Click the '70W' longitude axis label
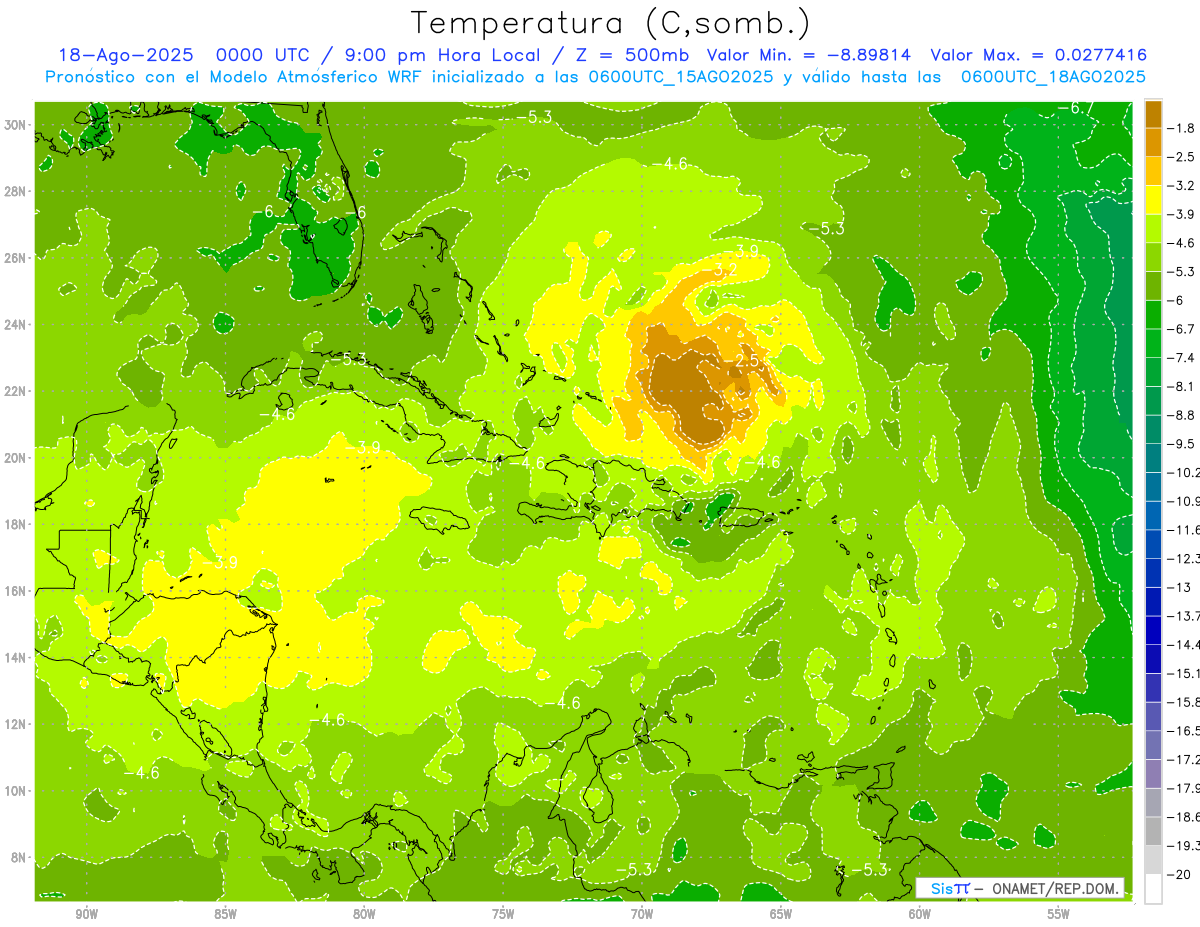This screenshot has width=1200, height=927. point(642,914)
